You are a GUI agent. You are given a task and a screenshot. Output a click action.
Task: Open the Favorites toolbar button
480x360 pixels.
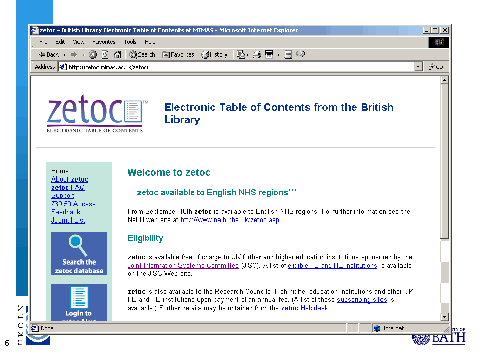(x=178, y=54)
